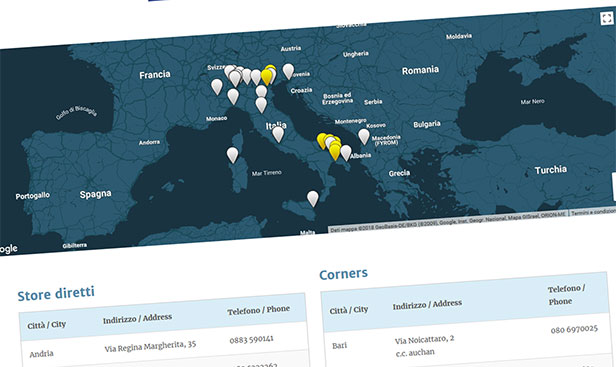Click the Gibilterra label on the map
The width and height of the screenshot is (616, 367).
75,246
